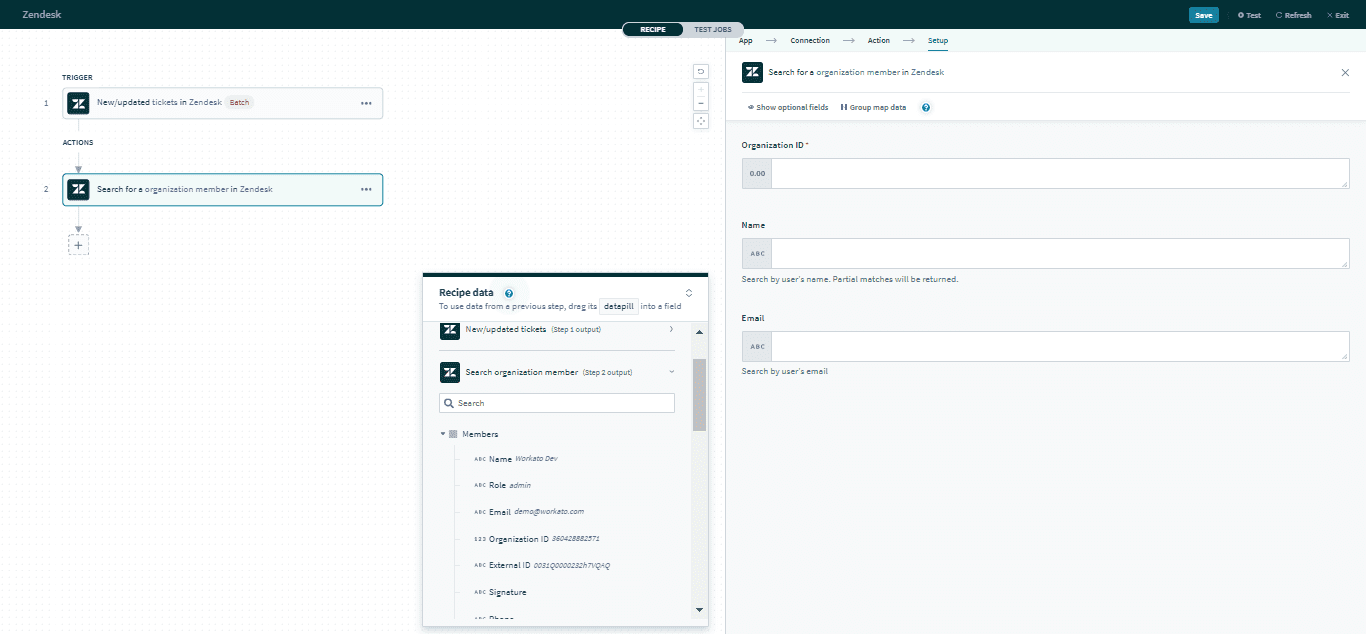
Task: Select the zoom-to-fit icon on the canvas
Action: 700,120
